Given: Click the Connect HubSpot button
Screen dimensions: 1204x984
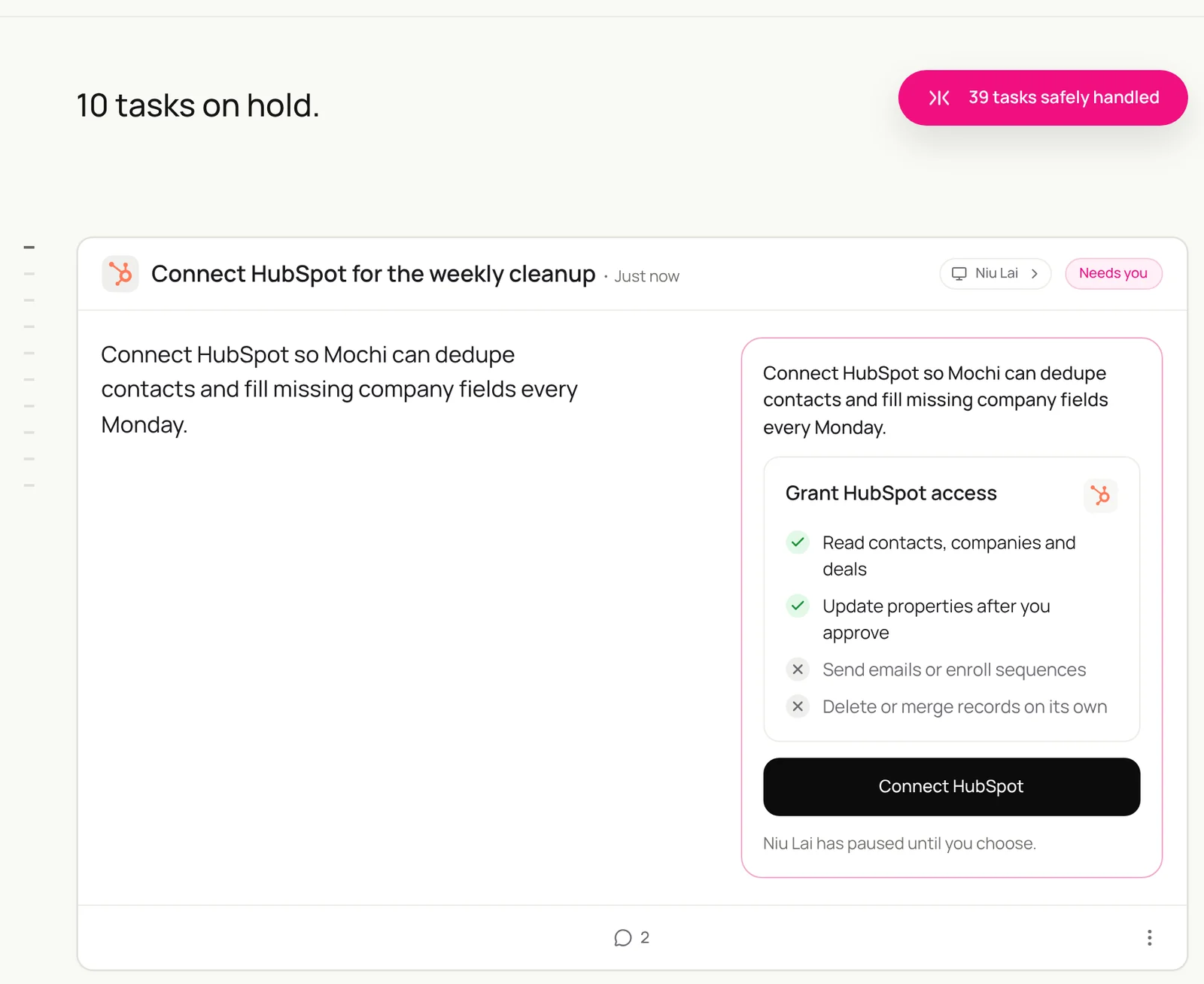Looking at the screenshot, I should tap(951, 787).
